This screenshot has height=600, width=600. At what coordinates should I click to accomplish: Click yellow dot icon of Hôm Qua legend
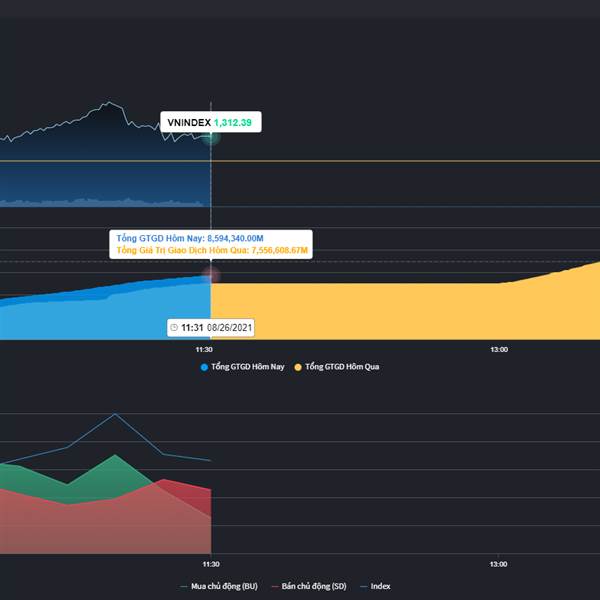298,367
